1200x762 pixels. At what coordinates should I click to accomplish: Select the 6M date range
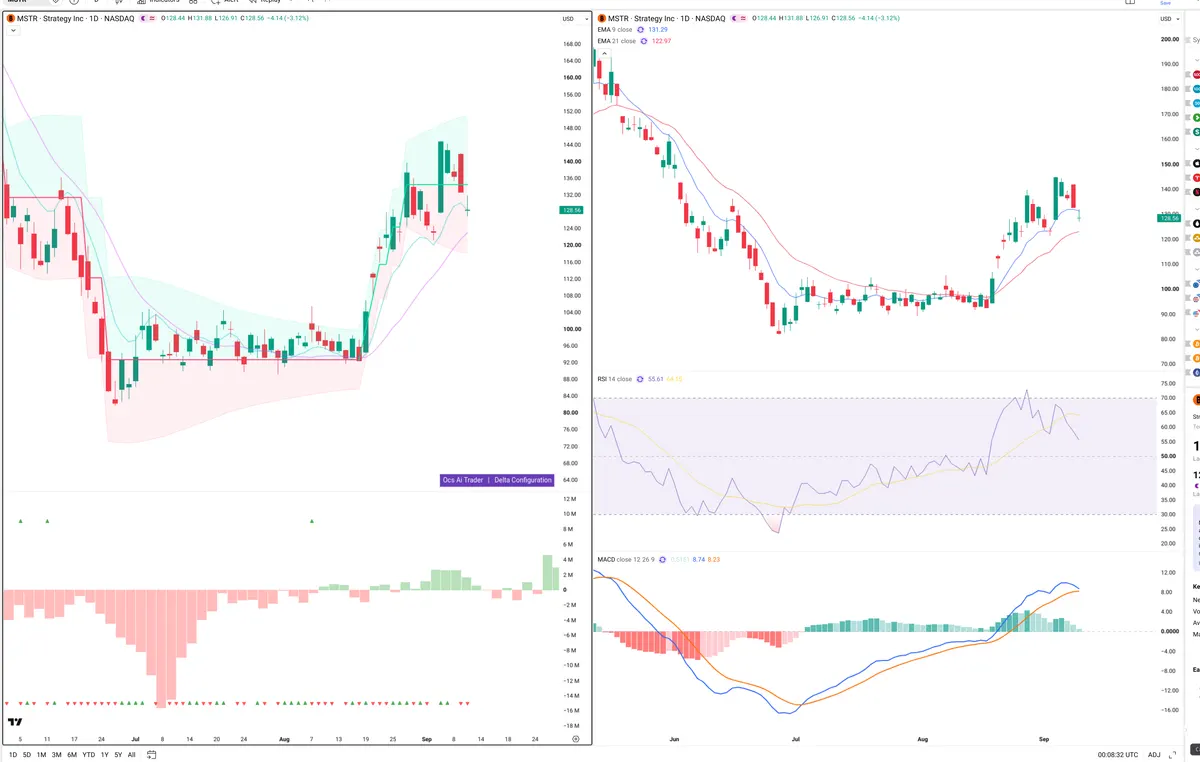pos(72,755)
